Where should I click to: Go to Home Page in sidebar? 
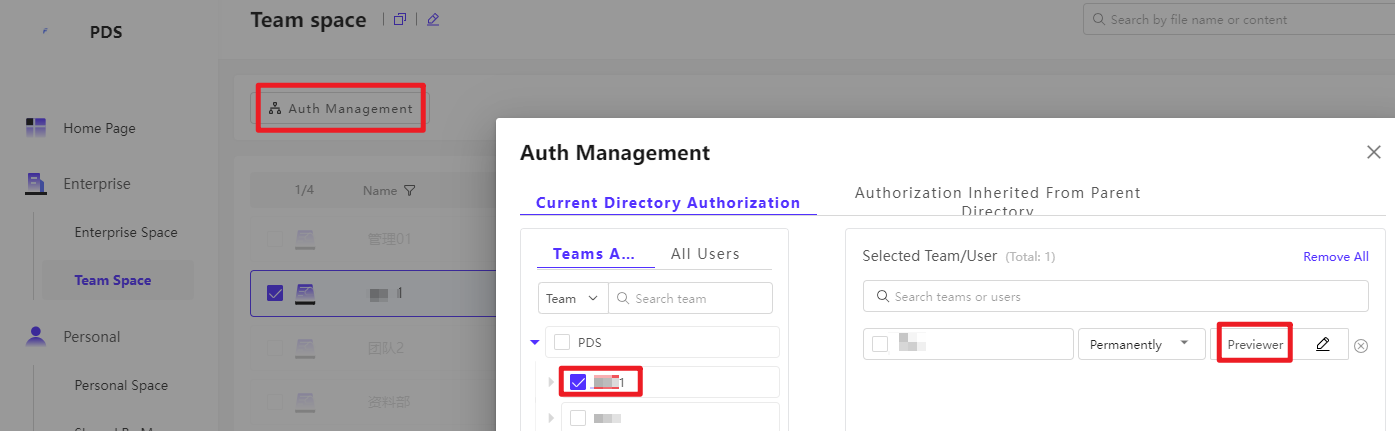point(99,128)
